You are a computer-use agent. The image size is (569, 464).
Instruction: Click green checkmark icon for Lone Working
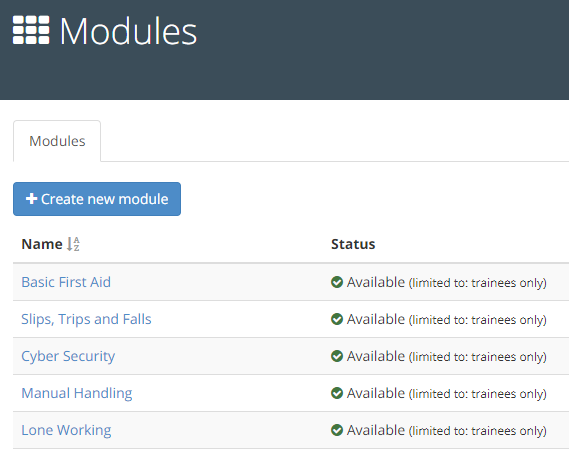point(337,430)
